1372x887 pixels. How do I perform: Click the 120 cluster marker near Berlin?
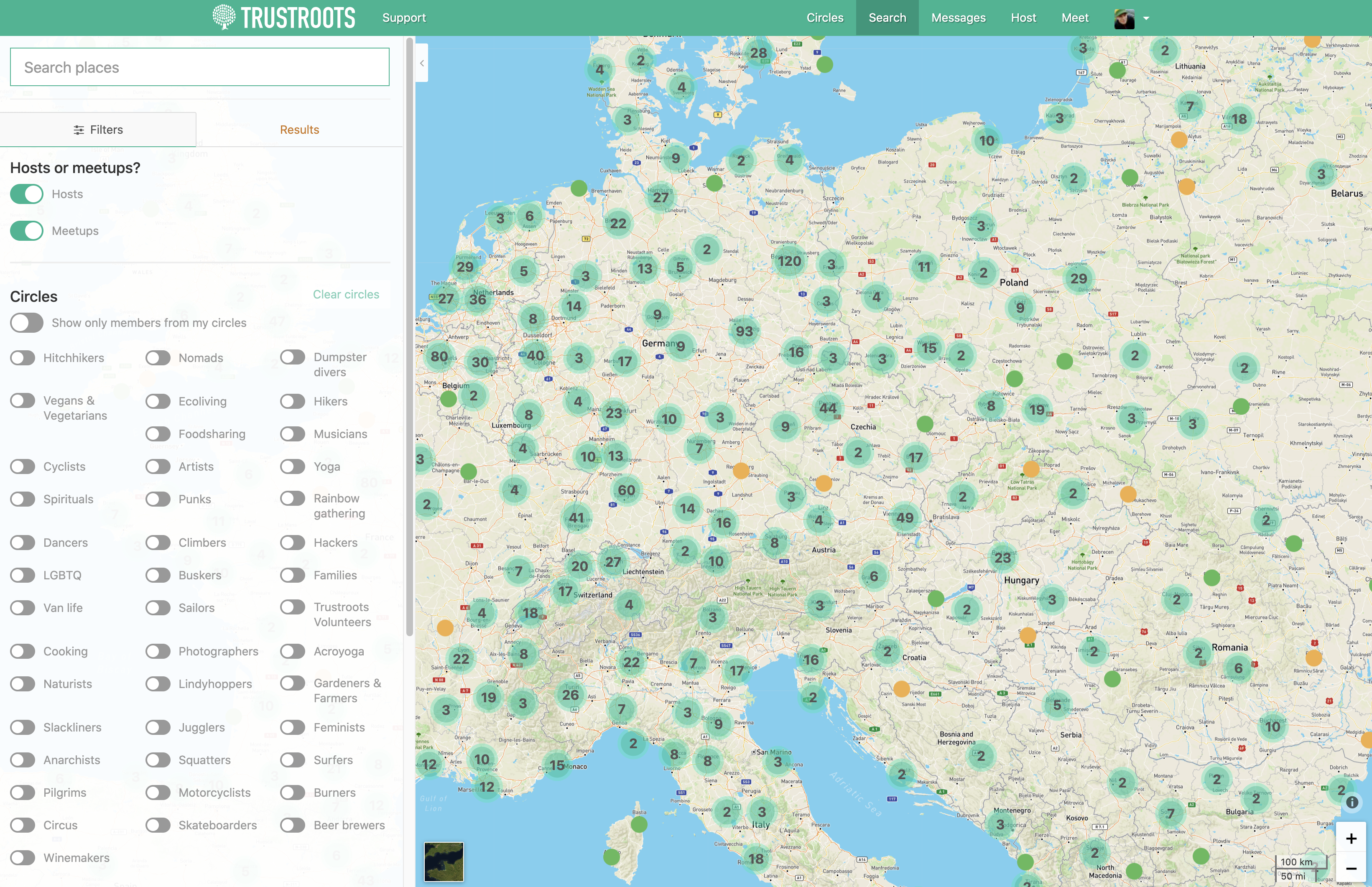point(789,262)
